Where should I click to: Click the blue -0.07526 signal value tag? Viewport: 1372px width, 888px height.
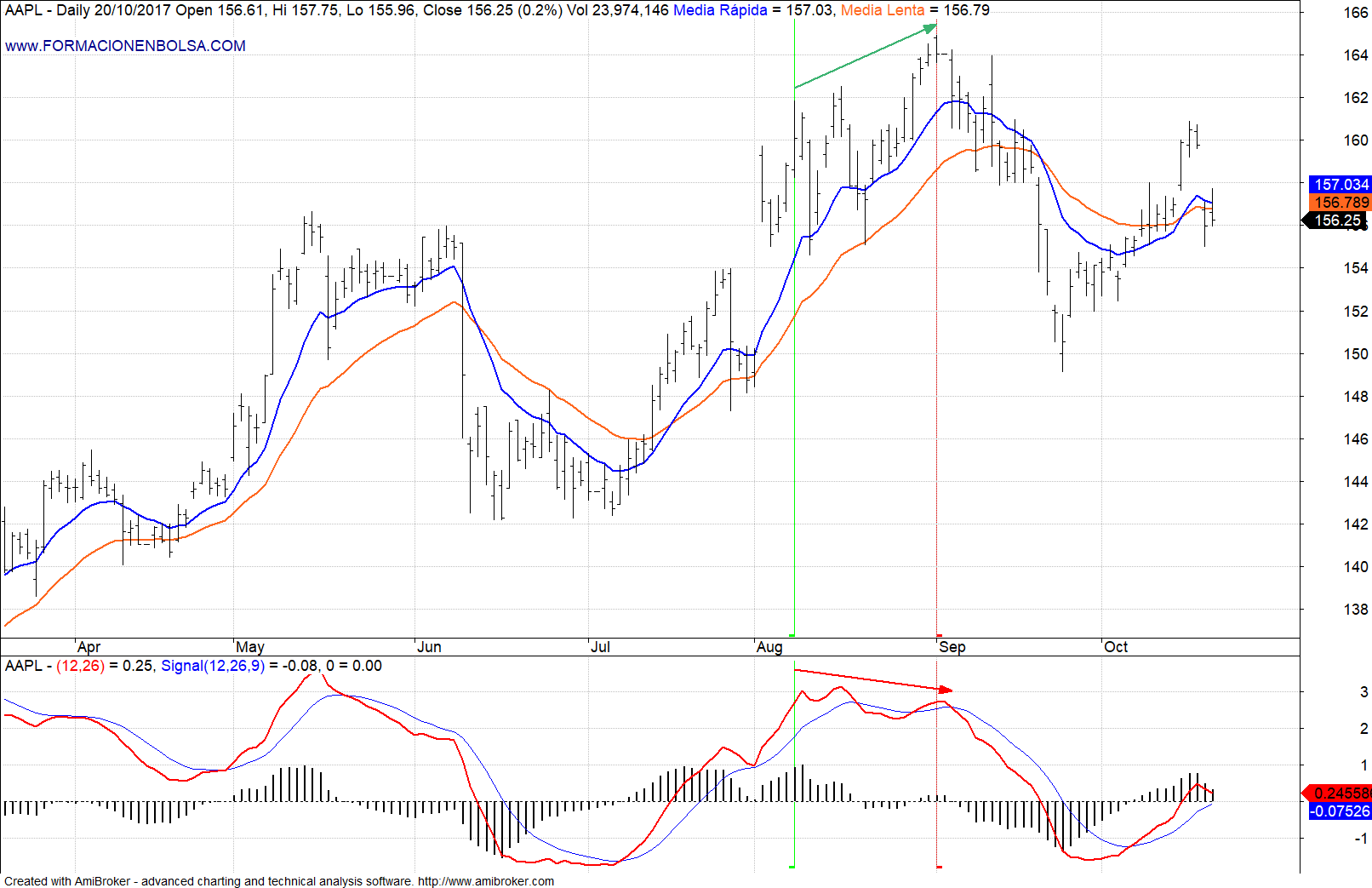1340,811
